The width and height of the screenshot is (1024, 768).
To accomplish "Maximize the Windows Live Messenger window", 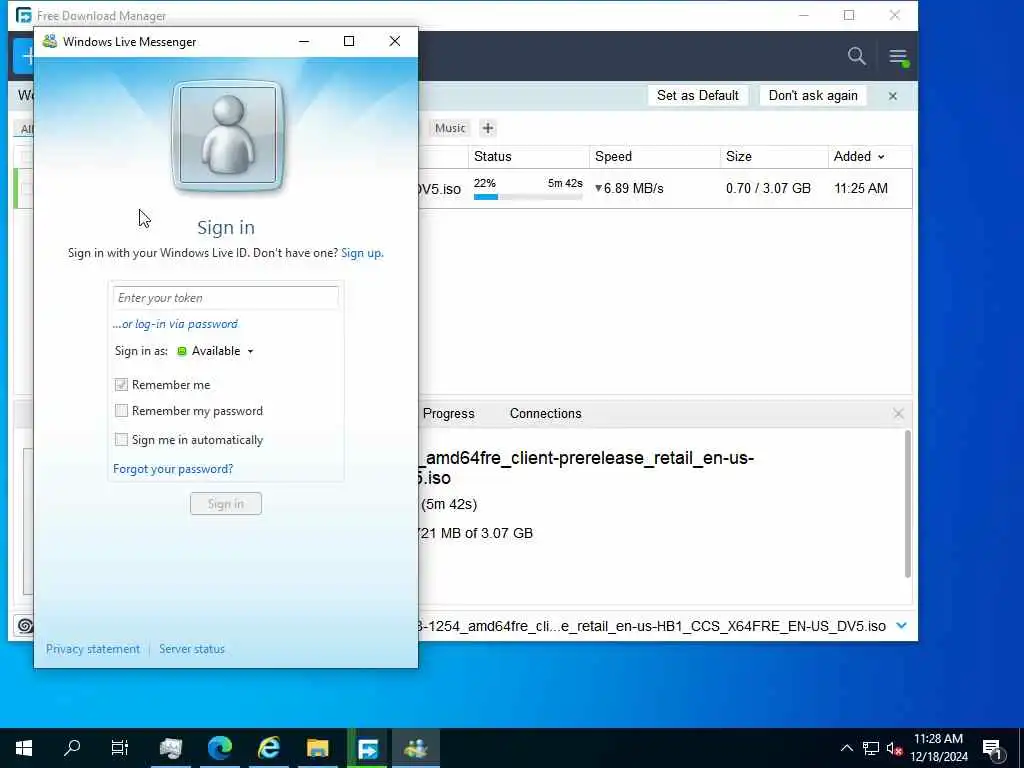I will coord(349,41).
